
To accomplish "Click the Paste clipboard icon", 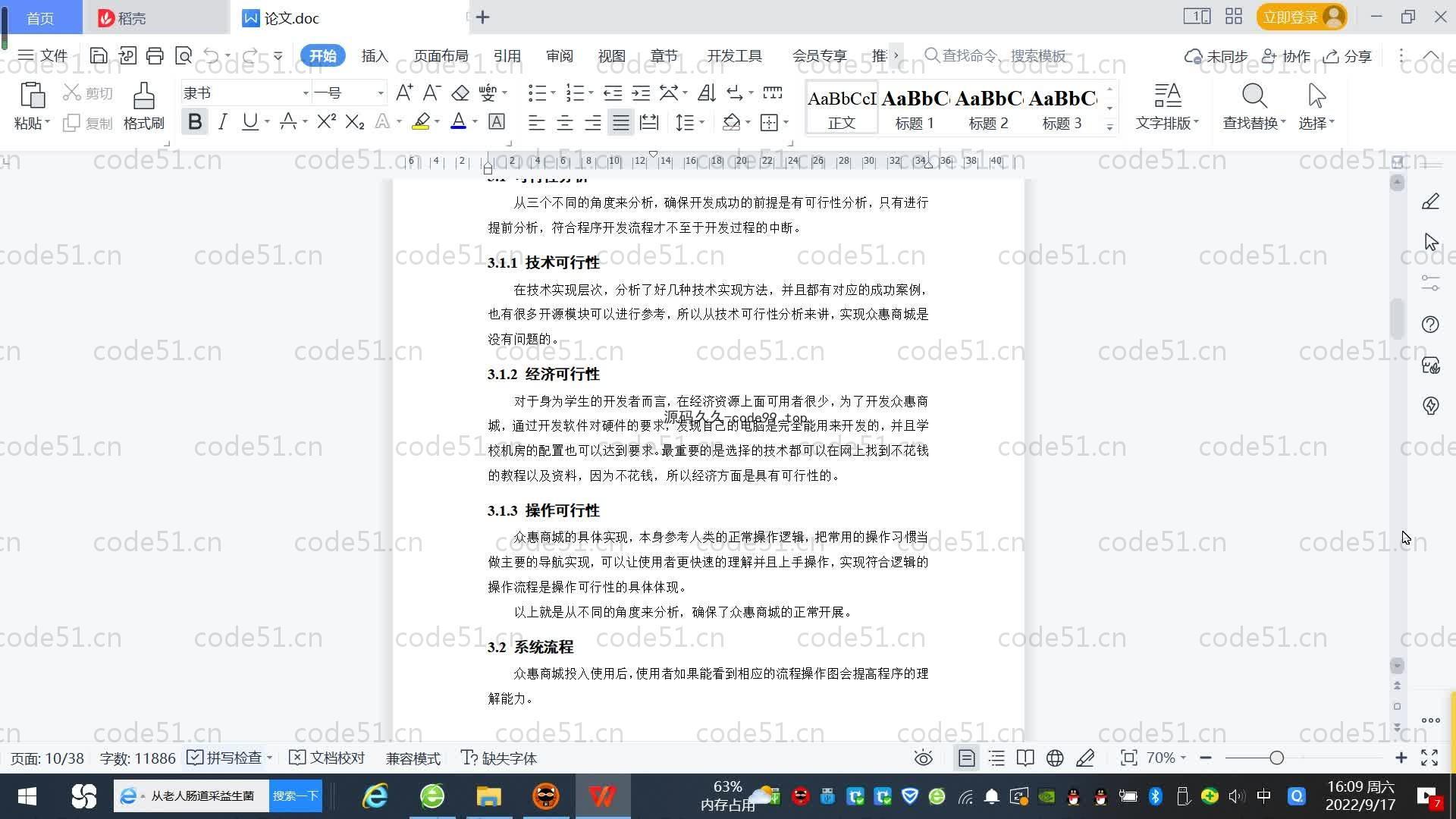I will (32, 96).
